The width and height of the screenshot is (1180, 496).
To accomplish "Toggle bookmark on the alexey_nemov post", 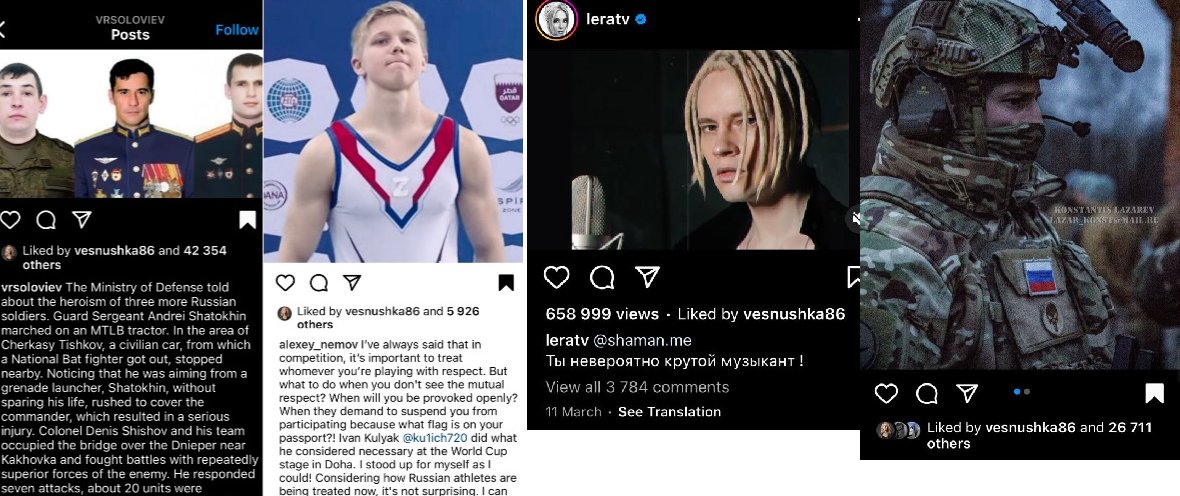I will pos(506,283).
